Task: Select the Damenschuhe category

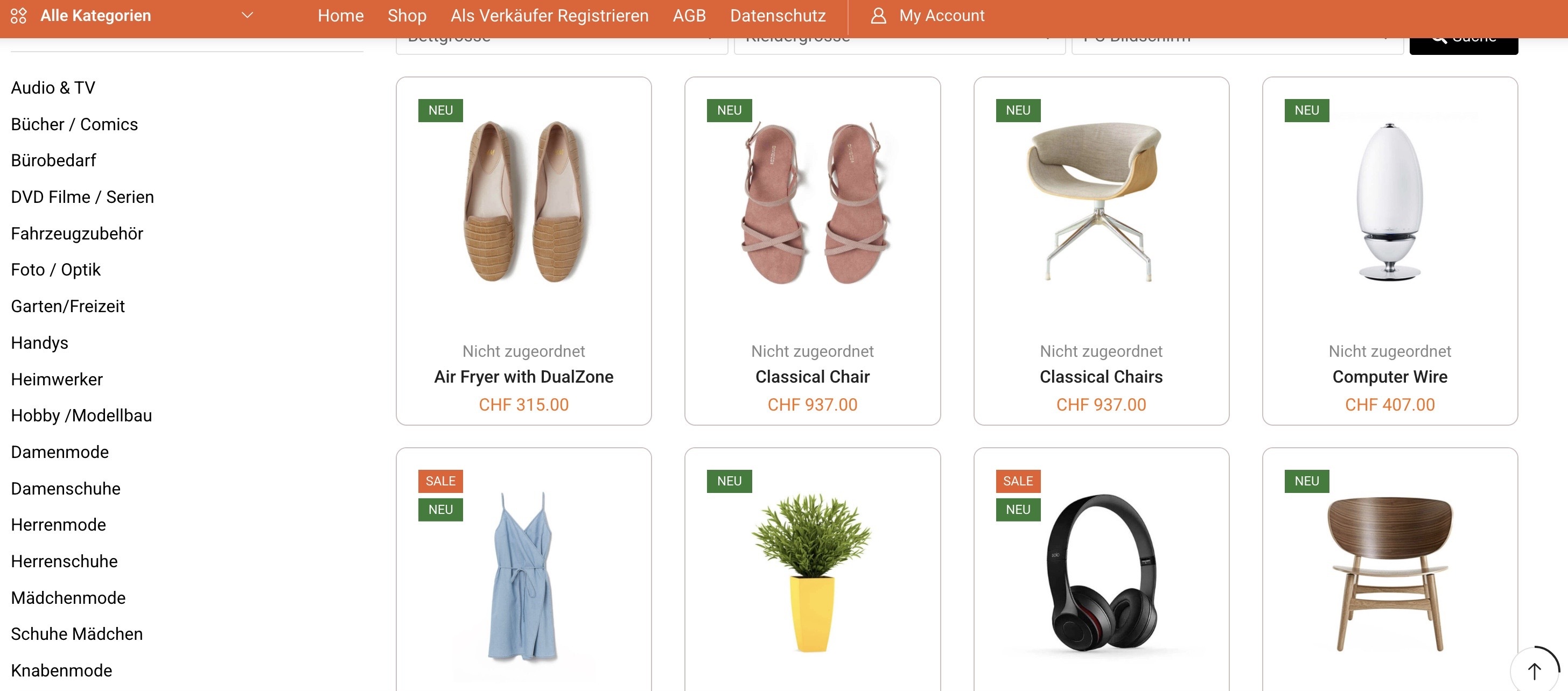Action: pos(66,489)
